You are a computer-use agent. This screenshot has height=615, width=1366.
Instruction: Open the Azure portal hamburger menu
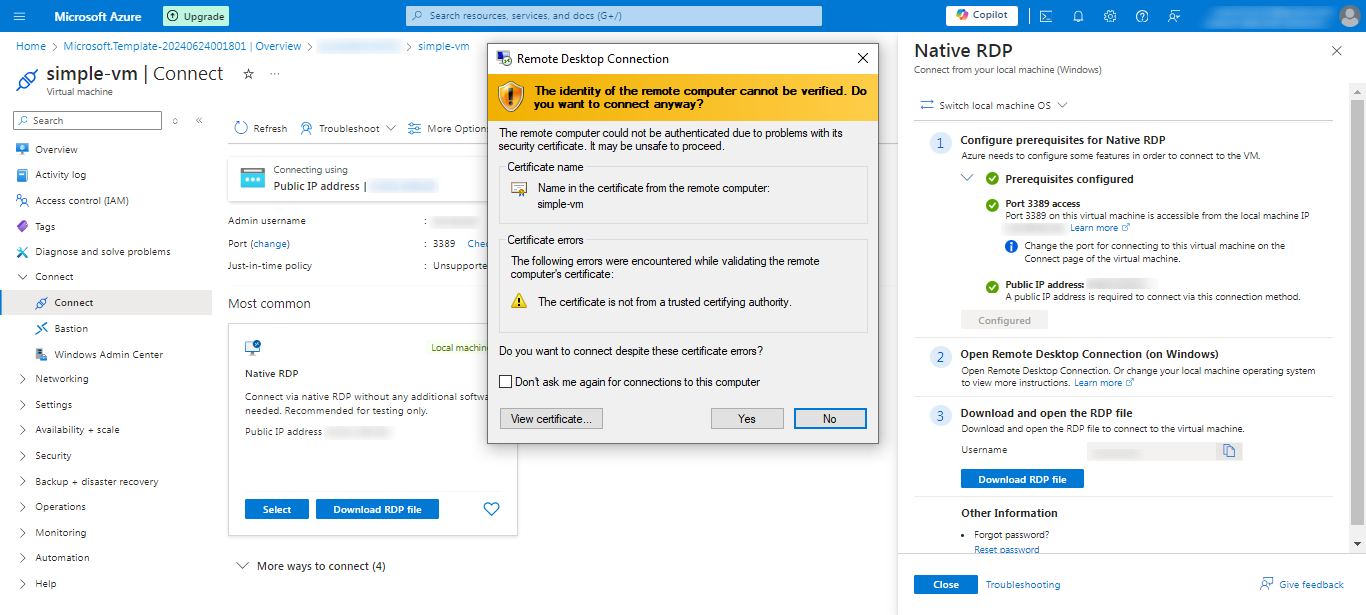coord(20,16)
